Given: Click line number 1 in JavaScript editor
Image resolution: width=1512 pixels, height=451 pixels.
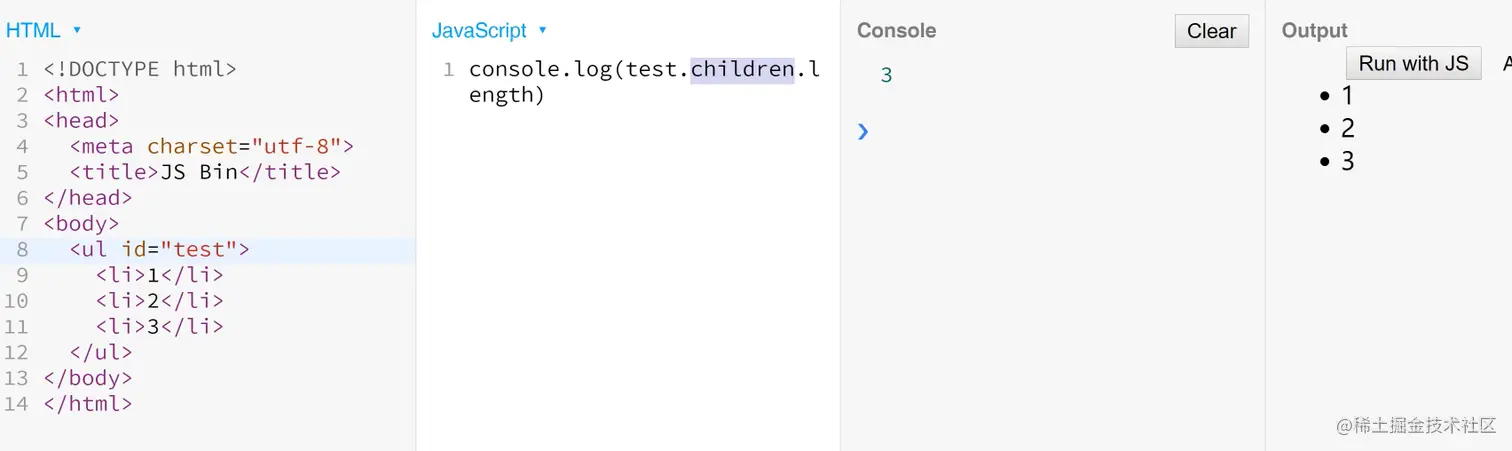Looking at the screenshot, I should click(x=448, y=70).
